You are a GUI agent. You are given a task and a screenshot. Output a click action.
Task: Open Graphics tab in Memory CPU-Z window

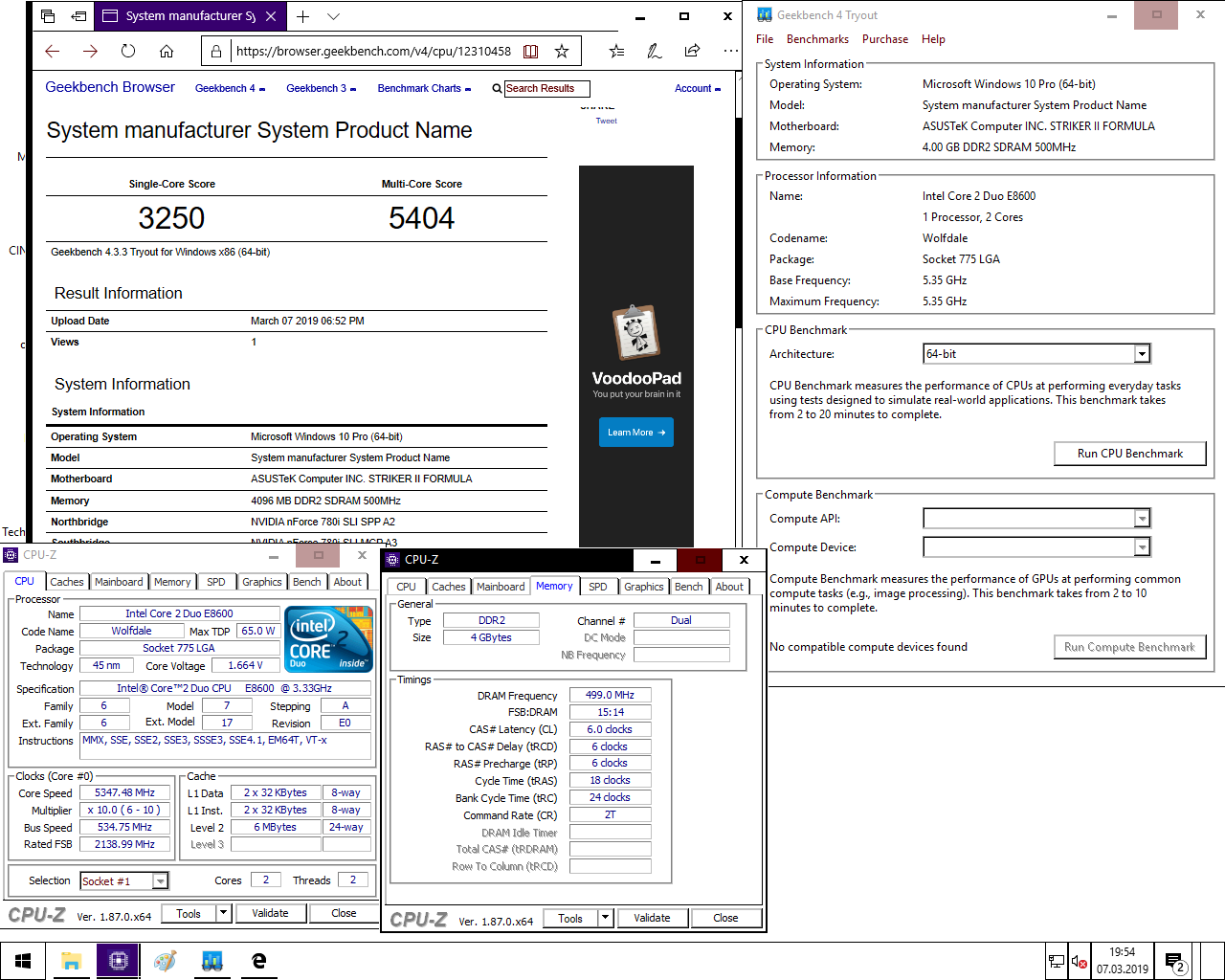[644, 587]
